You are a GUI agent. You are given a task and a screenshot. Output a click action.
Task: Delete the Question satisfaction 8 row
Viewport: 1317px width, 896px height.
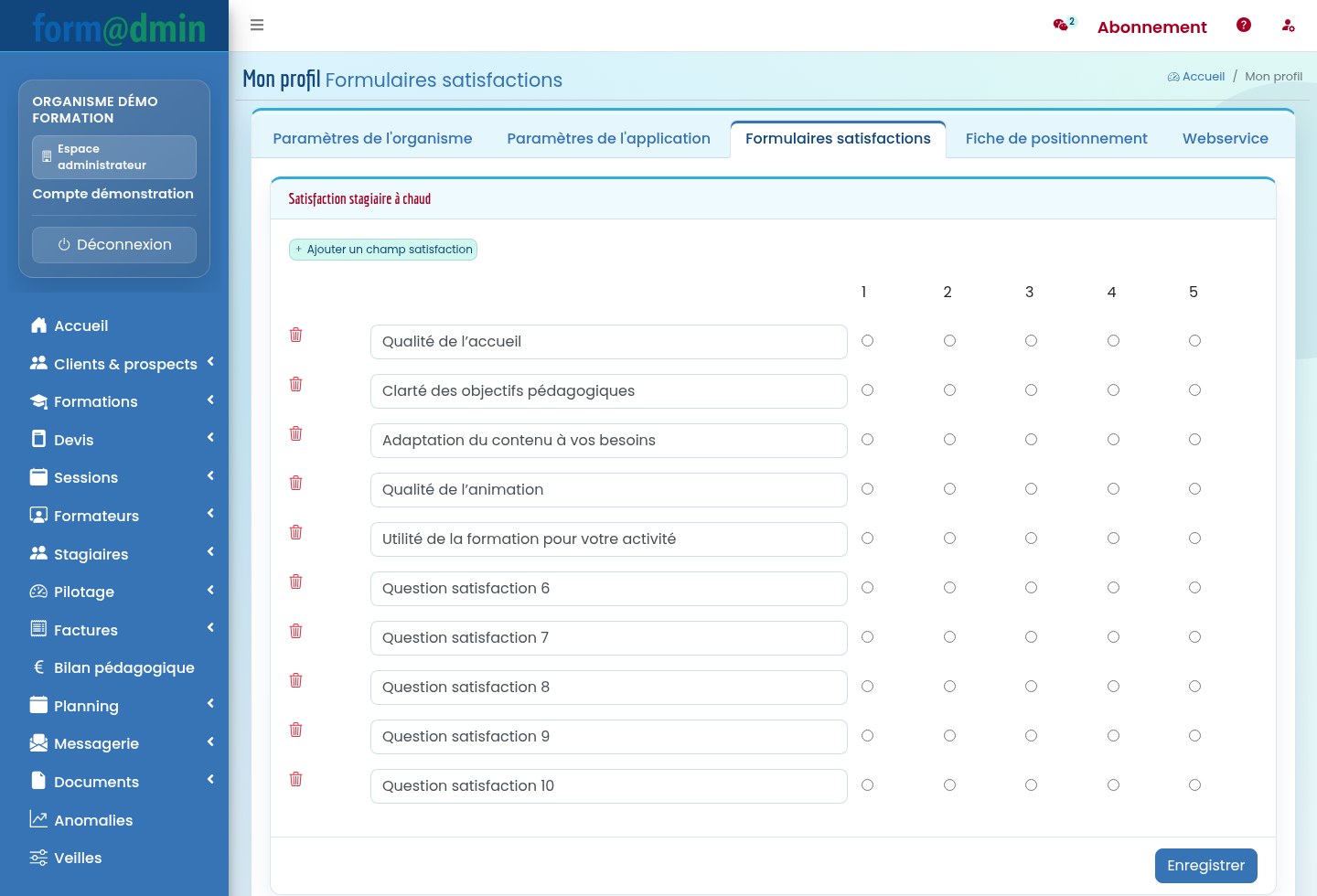(295, 680)
